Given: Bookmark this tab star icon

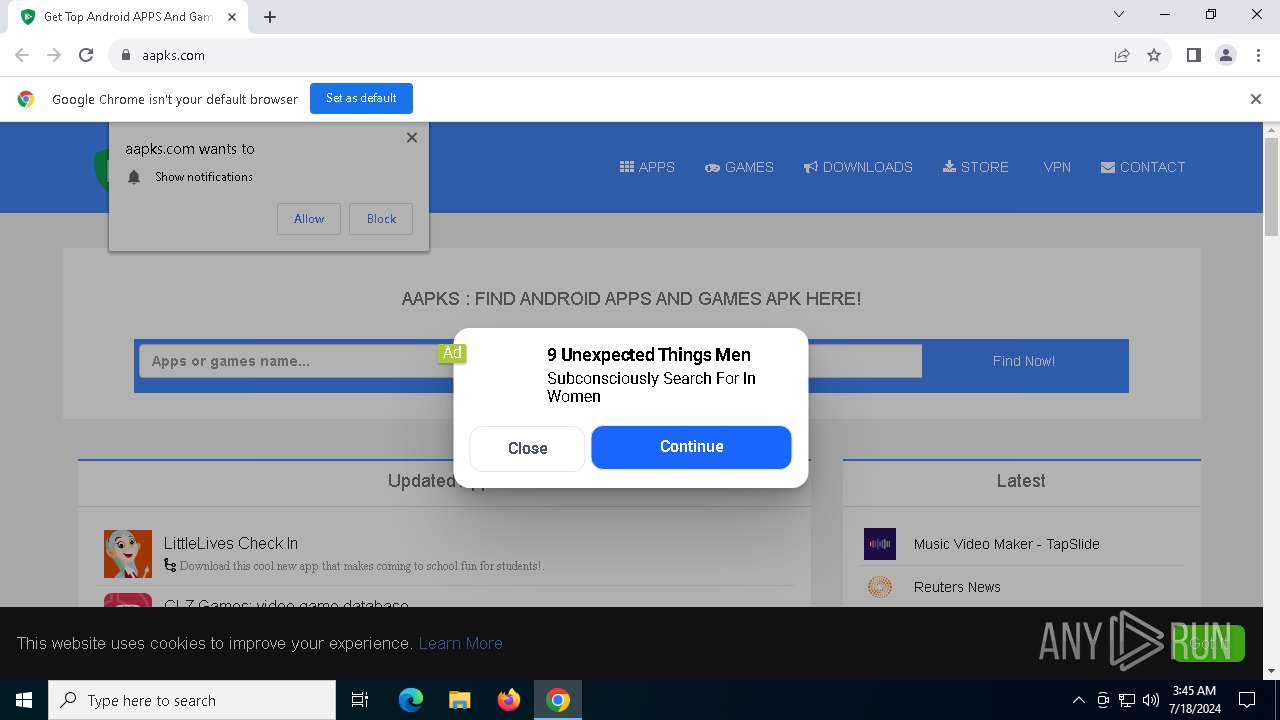Looking at the screenshot, I should coord(1154,55).
